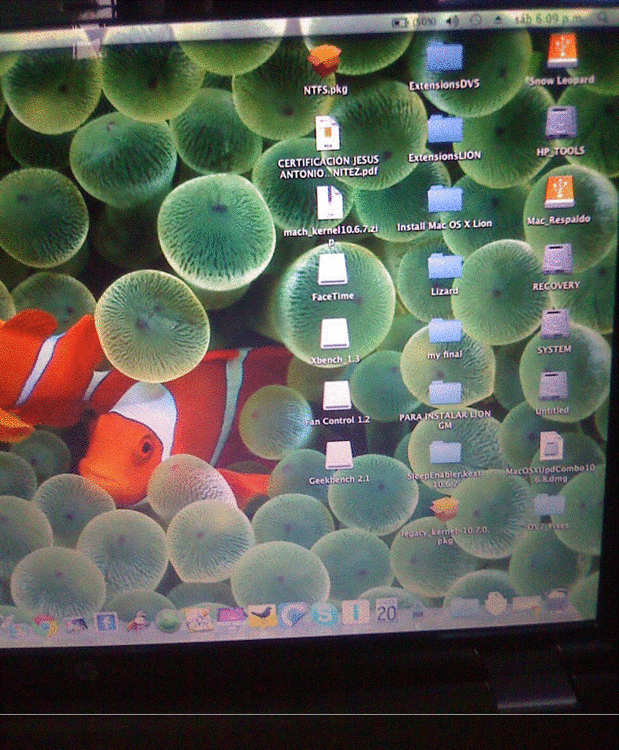The width and height of the screenshot is (619, 750).
Task: Open the Lizard folder
Action: click(x=444, y=266)
